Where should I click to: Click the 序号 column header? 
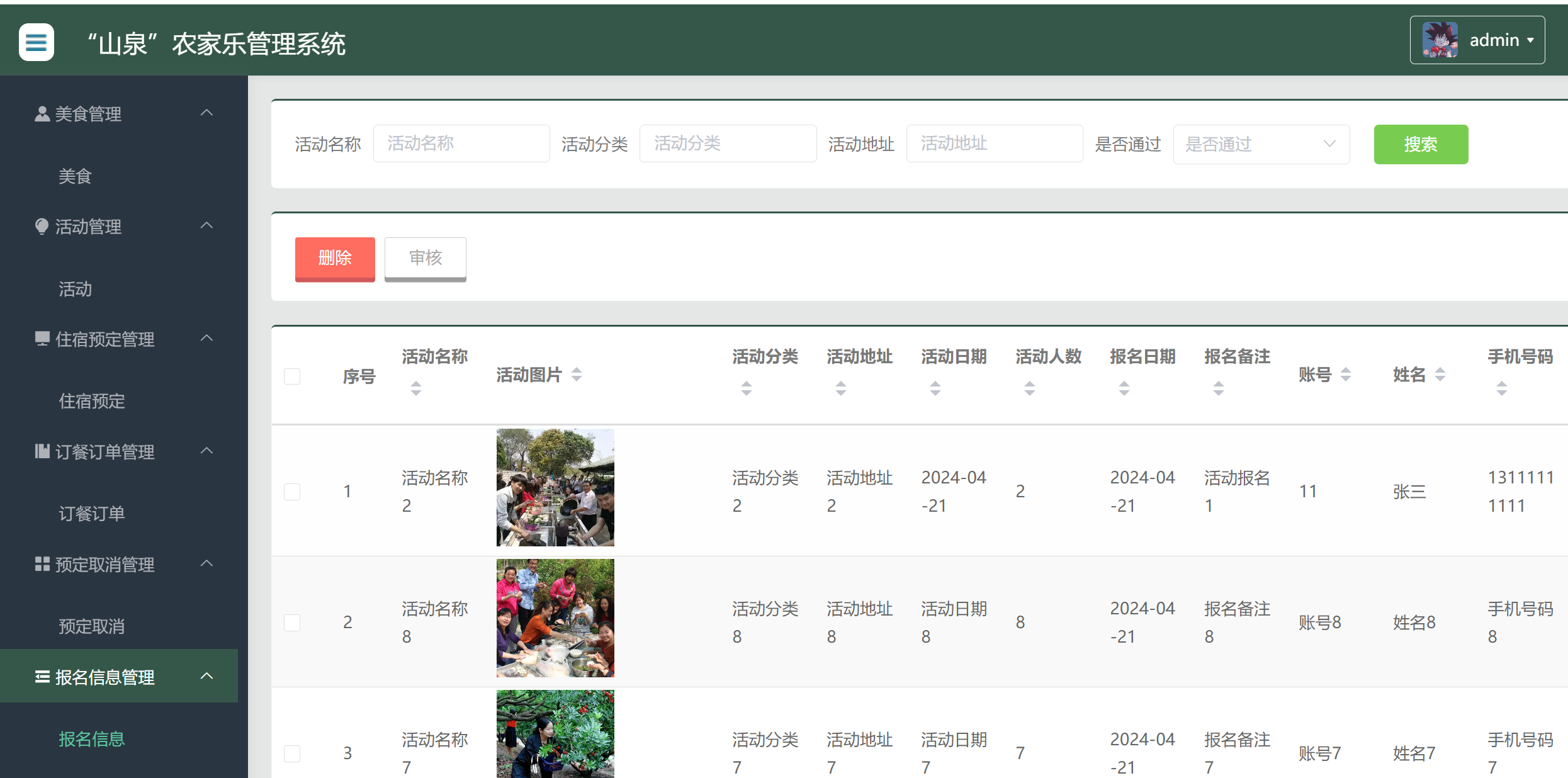pyautogui.click(x=359, y=376)
